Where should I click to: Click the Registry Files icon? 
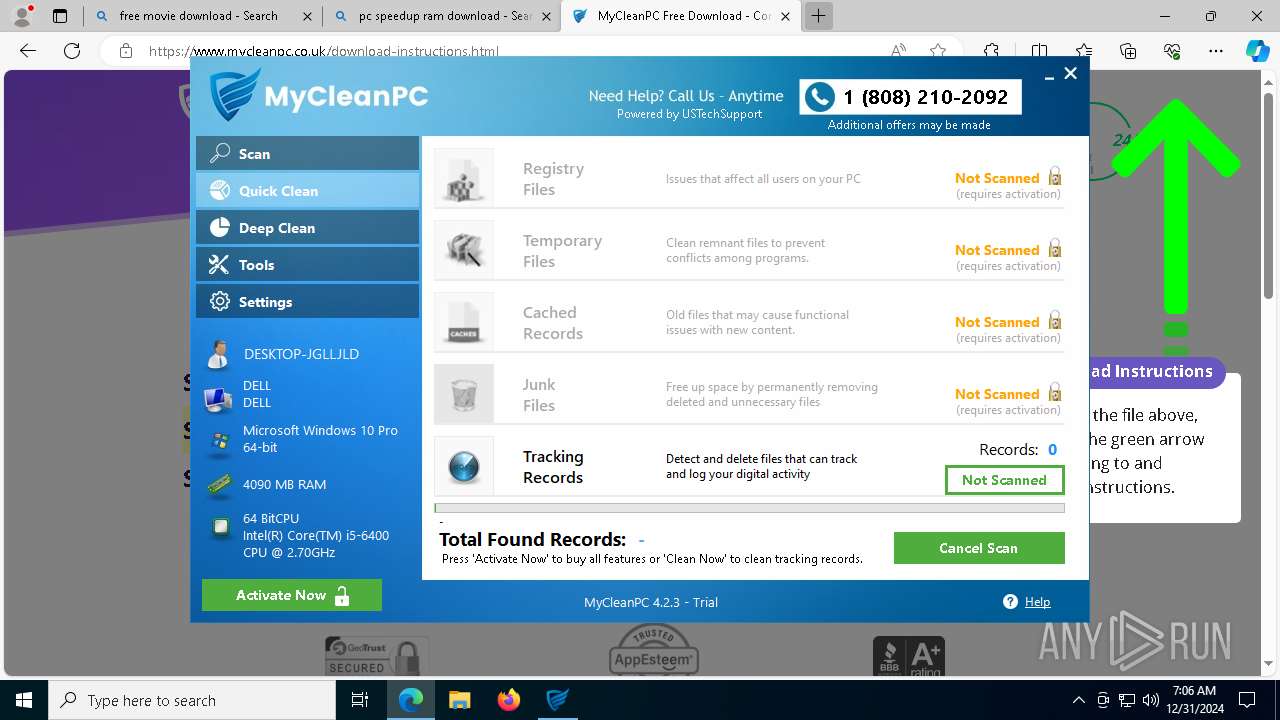tap(464, 179)
